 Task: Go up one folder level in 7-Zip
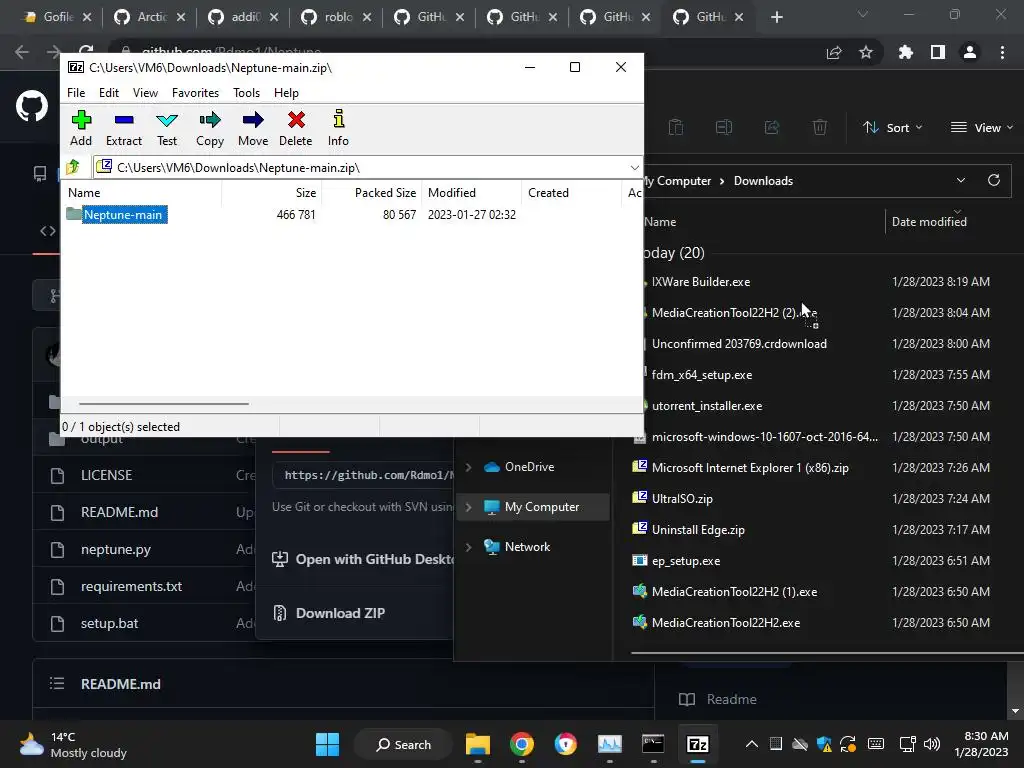pos(73,167)
